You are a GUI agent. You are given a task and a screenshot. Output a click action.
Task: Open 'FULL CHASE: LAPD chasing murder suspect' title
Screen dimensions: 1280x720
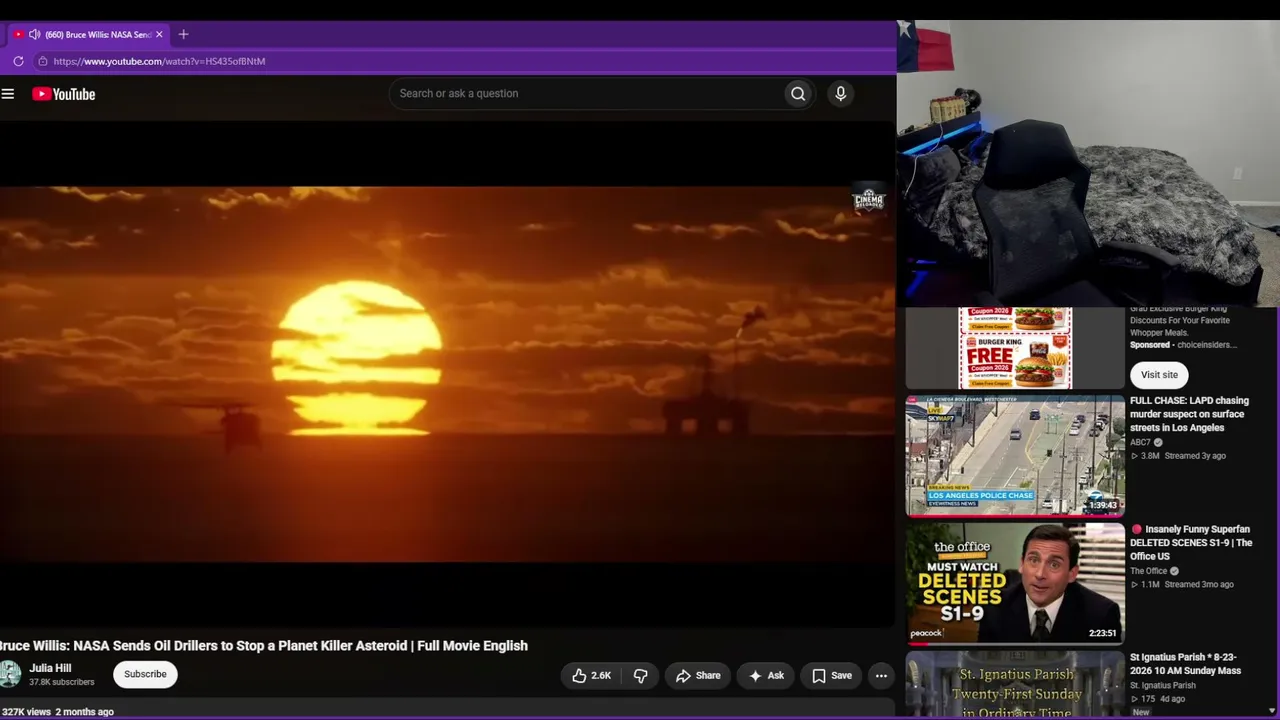(x=1189, y=414)
